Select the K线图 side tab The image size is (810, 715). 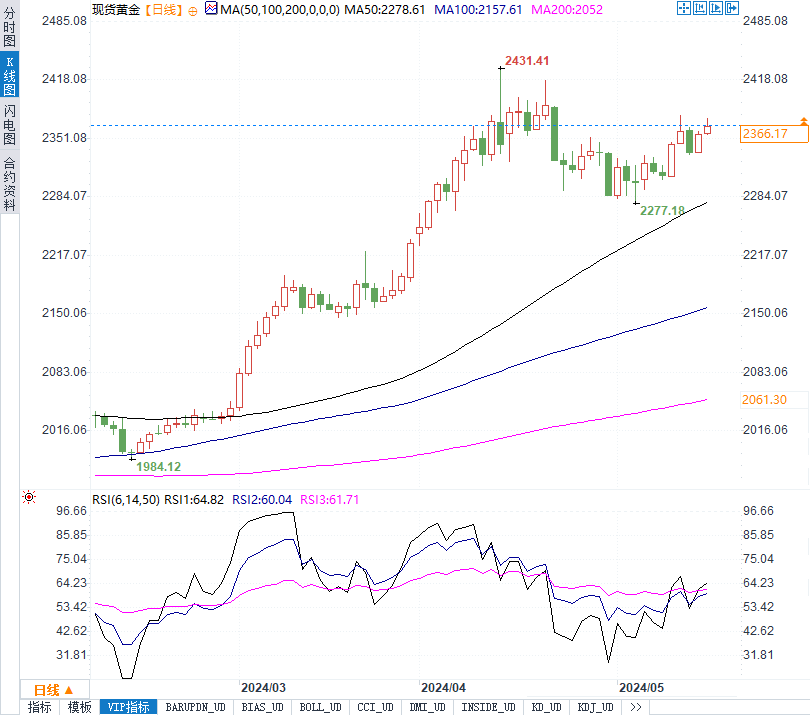click(x=9, y=75)
